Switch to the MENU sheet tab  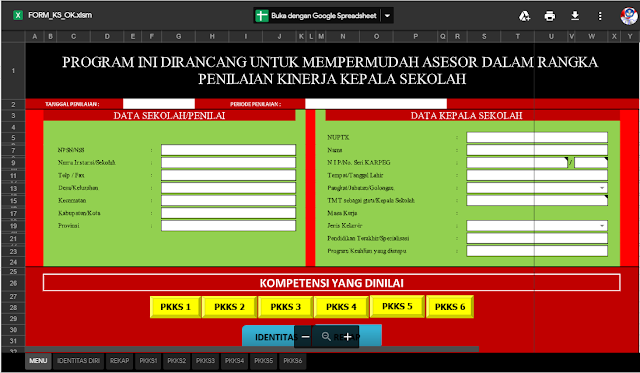pyautogui.click(x=38, y=361)
